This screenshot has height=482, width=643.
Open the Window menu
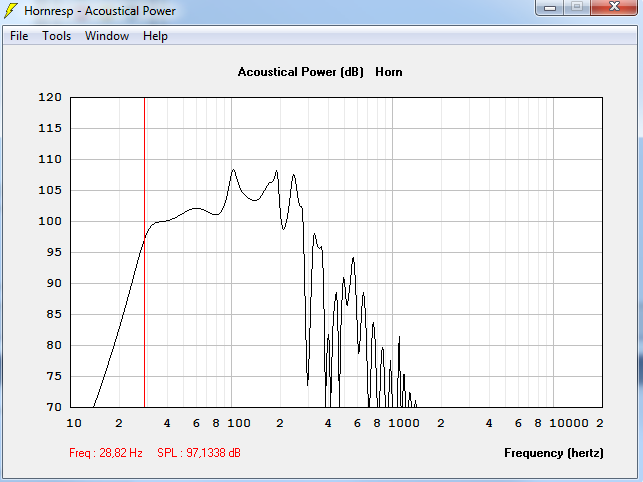click(107, 36)
